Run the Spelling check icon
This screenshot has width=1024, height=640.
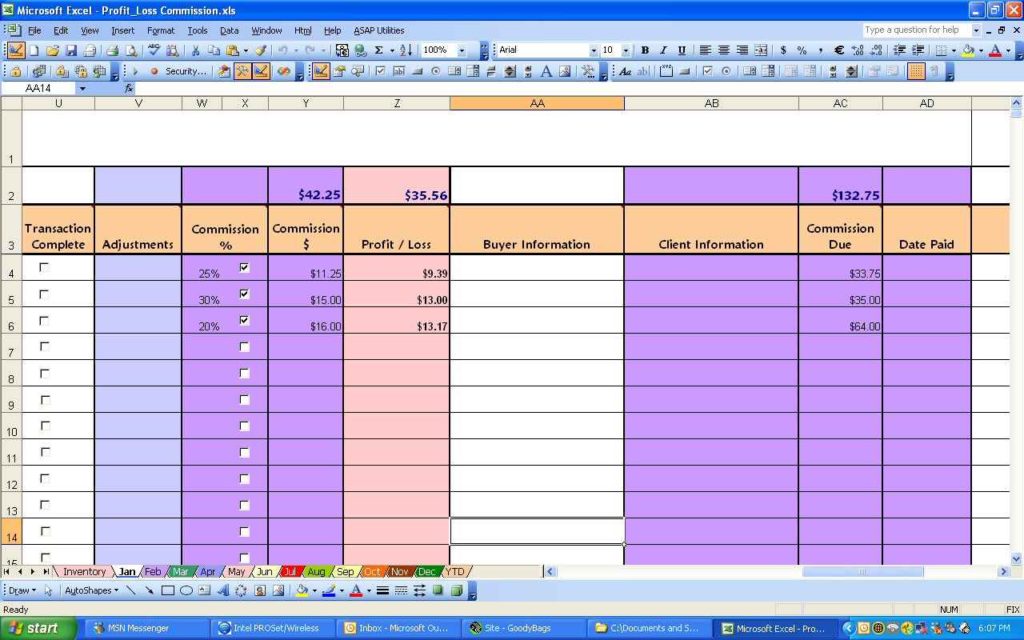click(x=153, y=50)
